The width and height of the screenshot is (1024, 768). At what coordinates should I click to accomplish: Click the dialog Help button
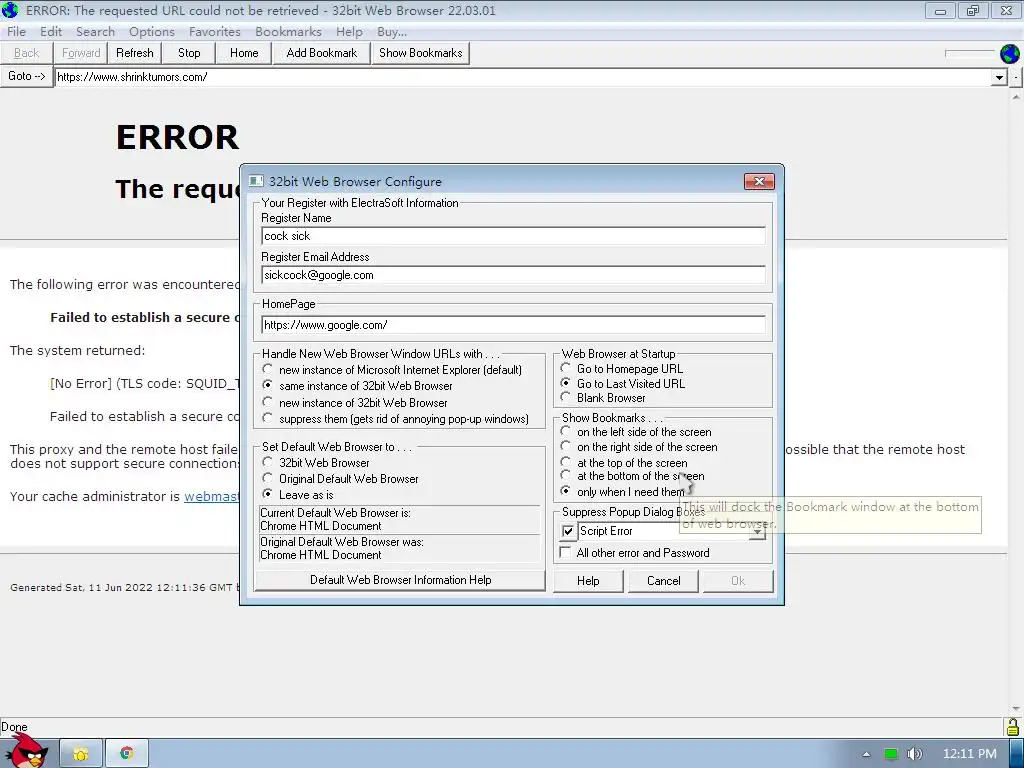(x=588, y=581)
